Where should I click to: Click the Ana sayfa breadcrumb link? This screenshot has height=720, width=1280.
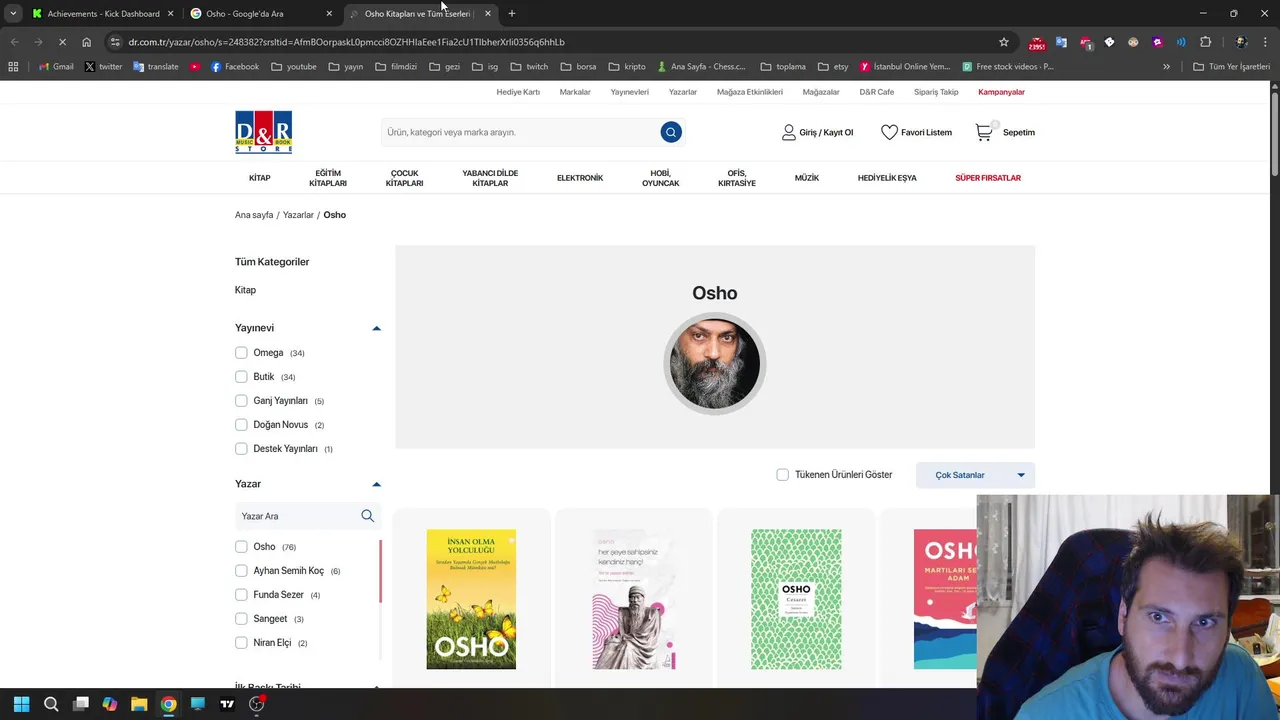(254, 215)
